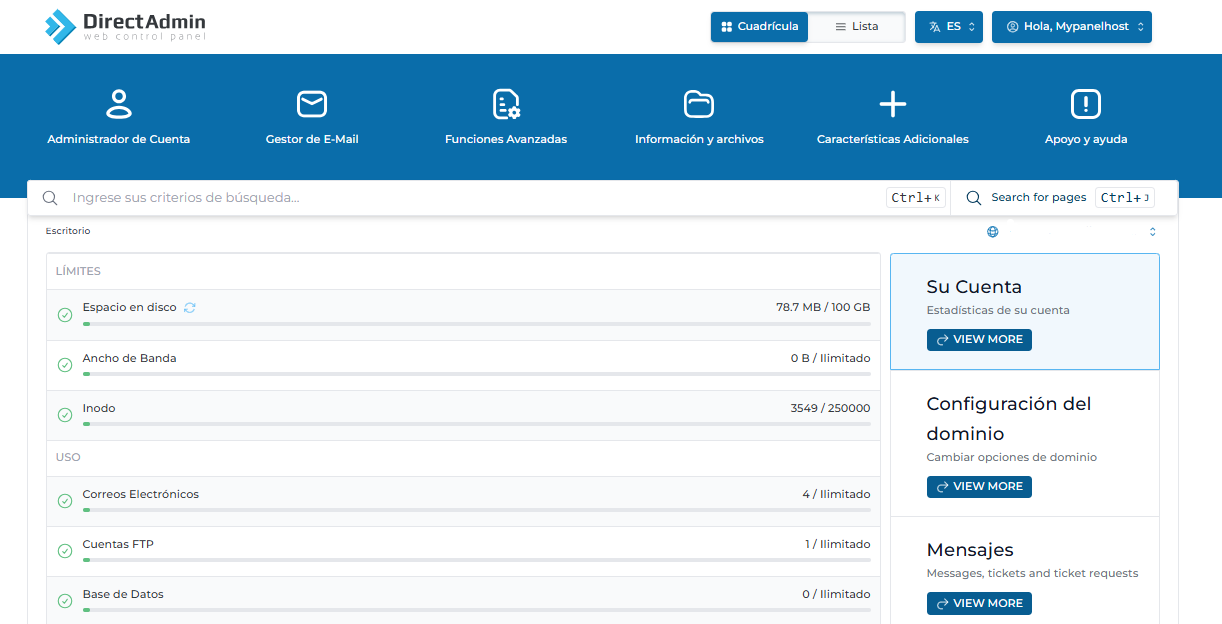Click View More under Mensajes
Viewport: 1222px width, 624px height.
coord(979,604)
